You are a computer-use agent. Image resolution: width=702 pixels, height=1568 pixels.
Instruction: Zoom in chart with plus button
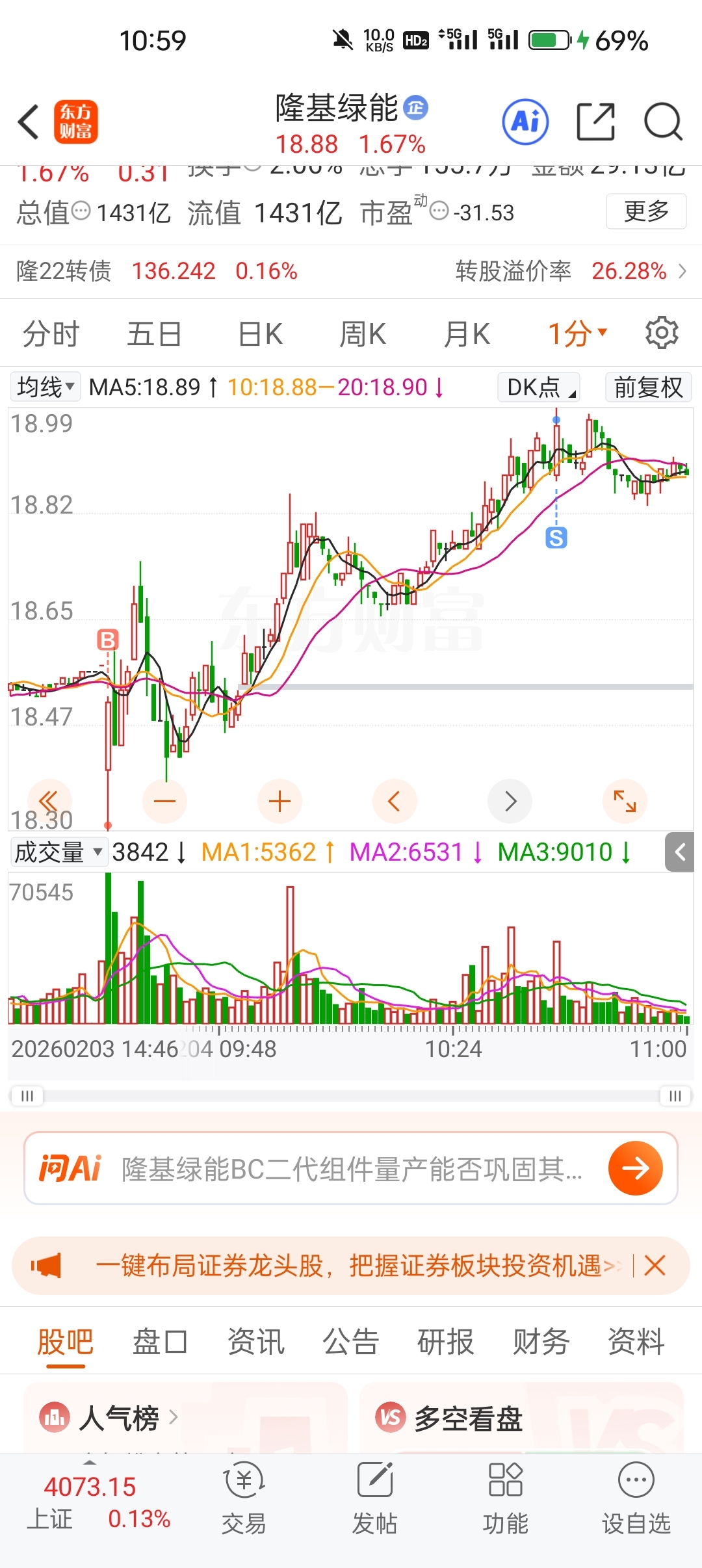pyautogui.click(x=279, y=801)
